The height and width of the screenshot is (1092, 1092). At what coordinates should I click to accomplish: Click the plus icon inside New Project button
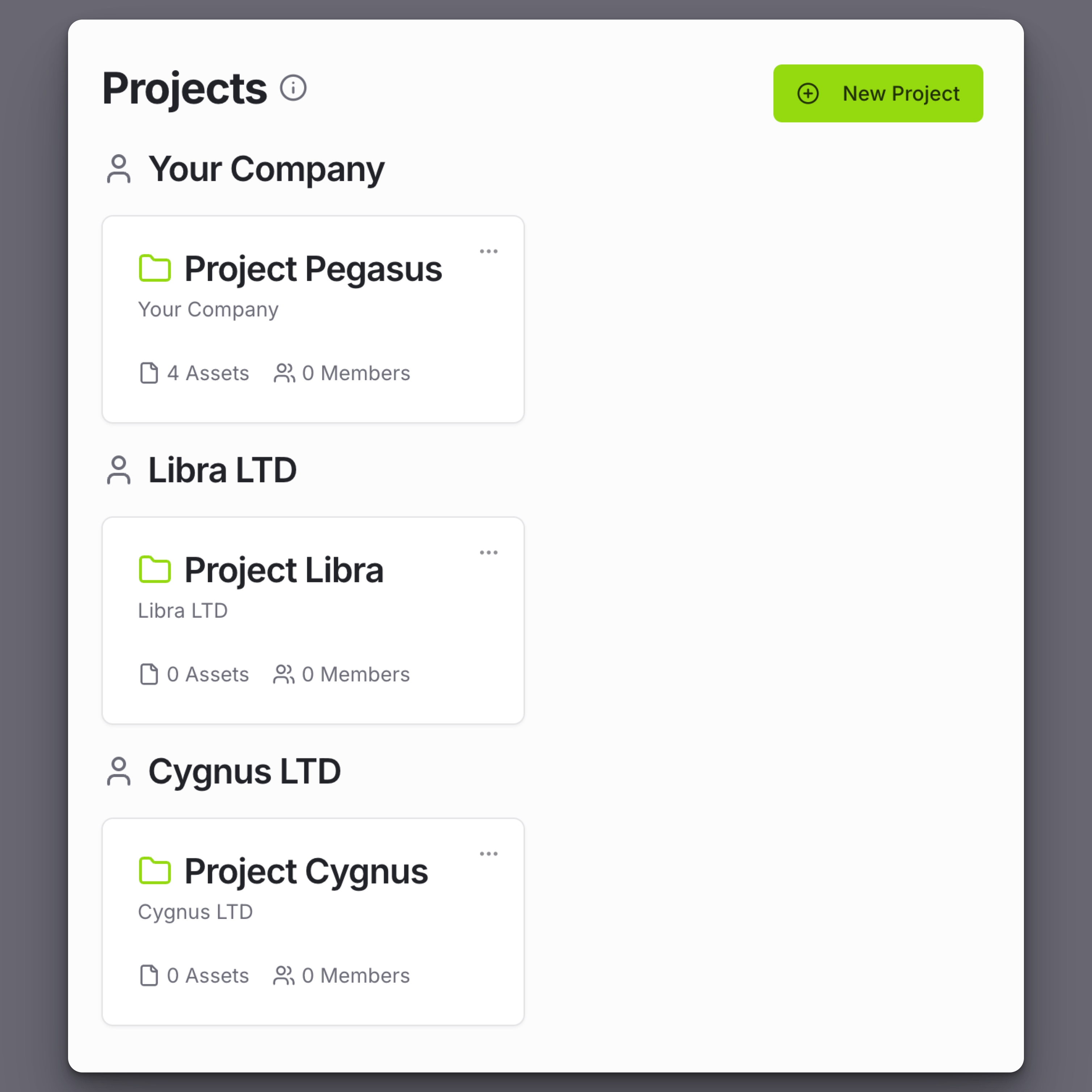tap(808, 93)
